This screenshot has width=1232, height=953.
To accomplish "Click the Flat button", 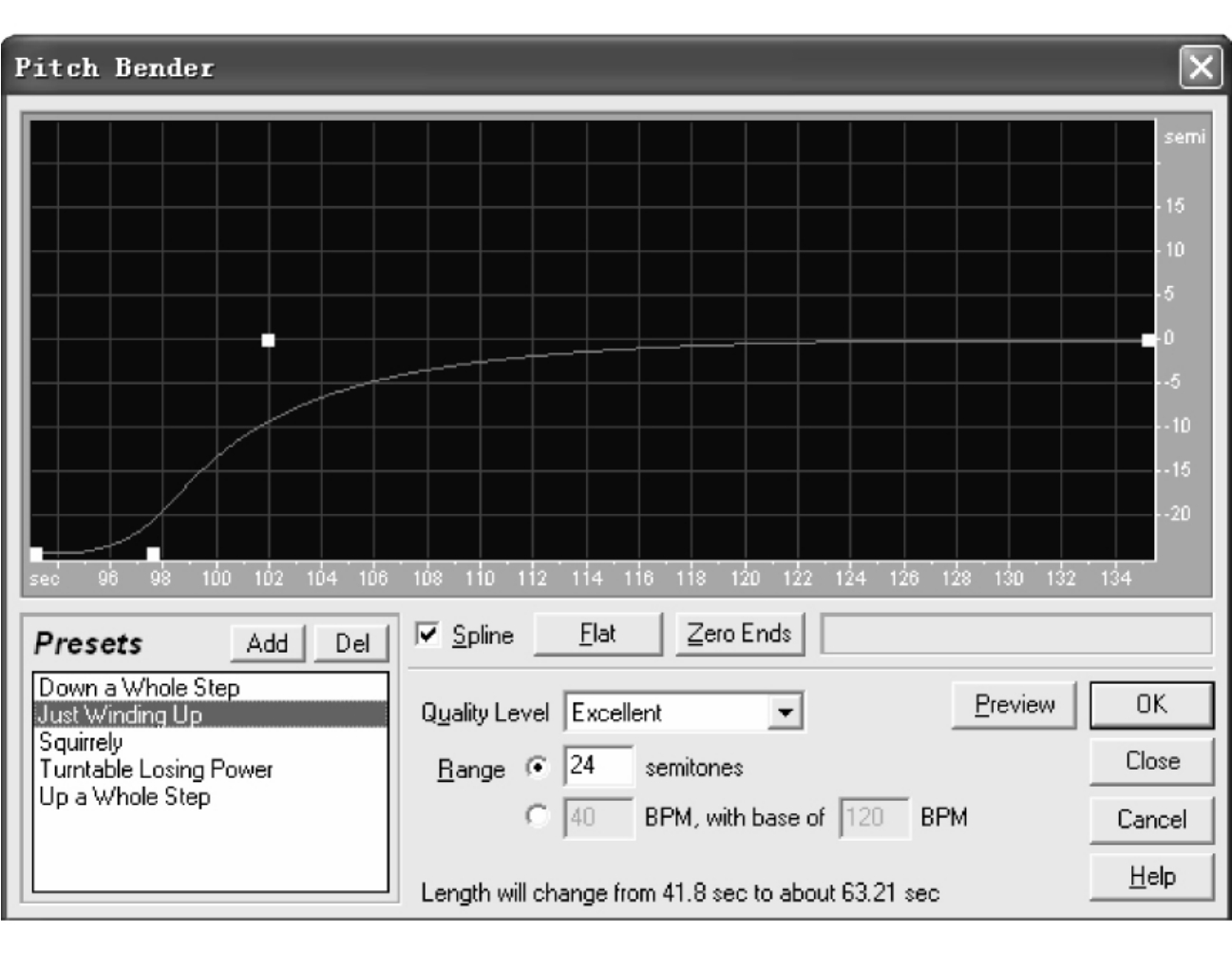I will coord(597,634).
